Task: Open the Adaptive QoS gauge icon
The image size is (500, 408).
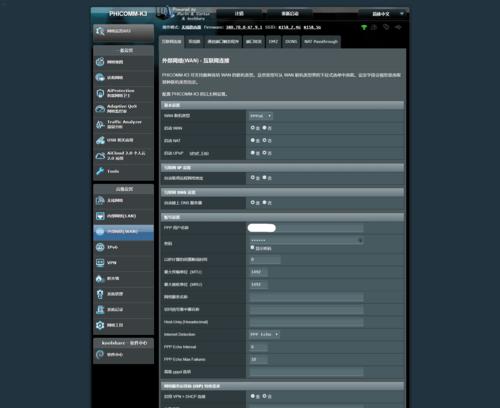Action: point(100,109)
